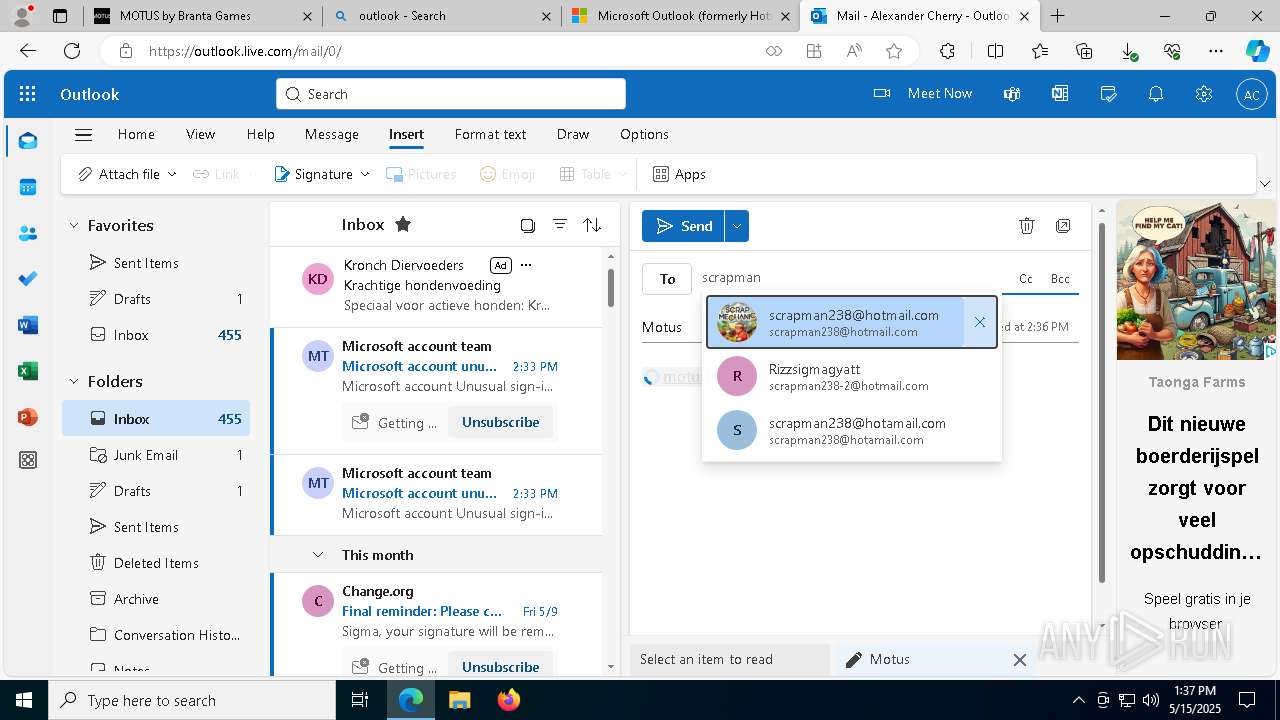The height and width of the screenshot is (720, 1280).
Task: Open Calendar in the left rail
Action: tap(28, 187)
